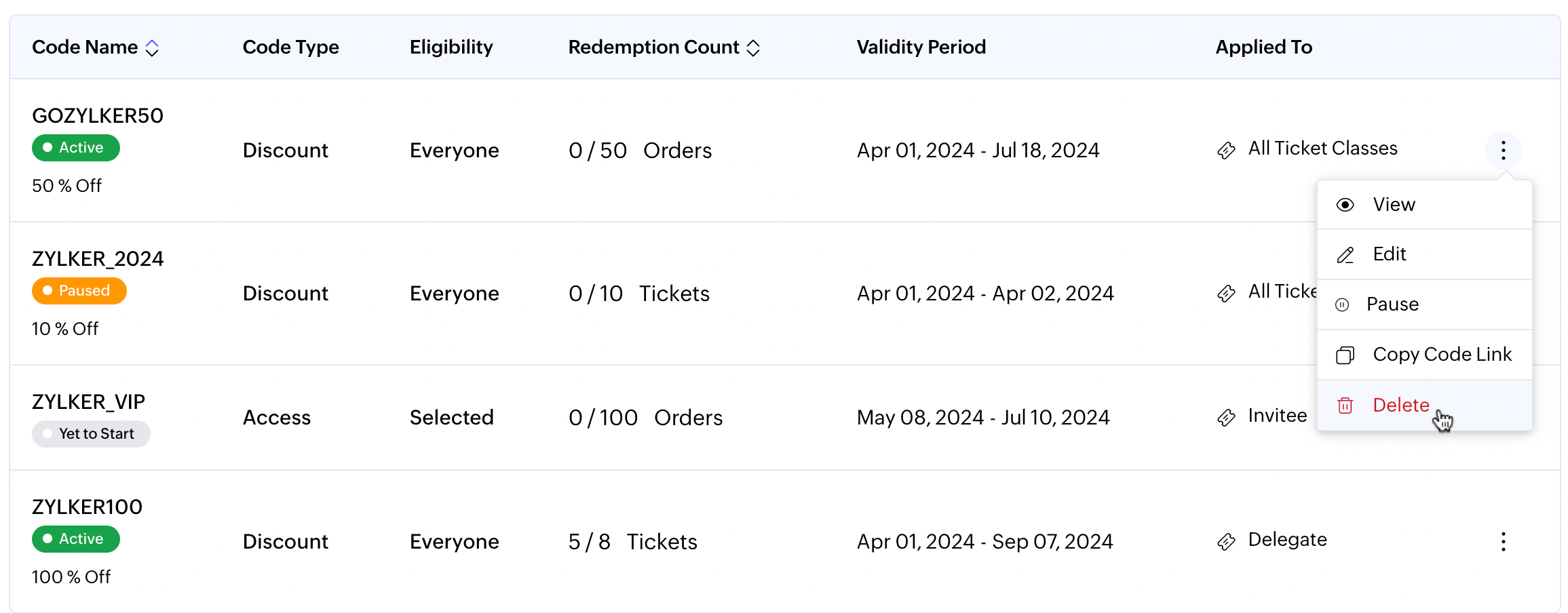This screenshot has width=1568, height=613.
Task: Sort by Code Name arrows
Action: (152, 48)
